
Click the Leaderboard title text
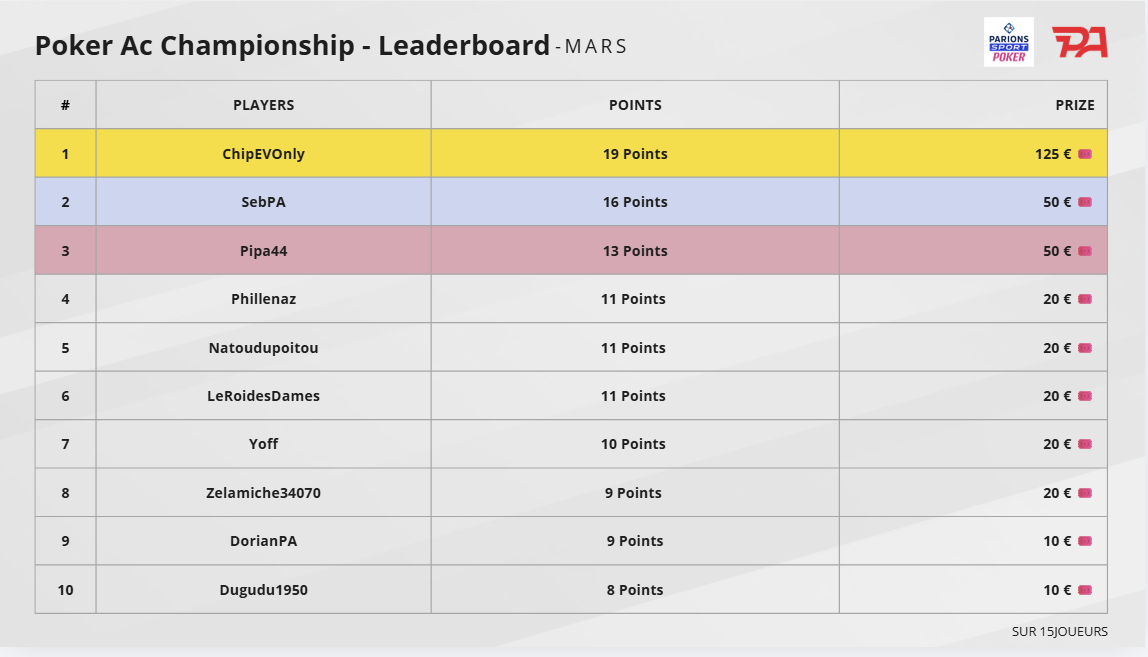[x=292, y=45]
